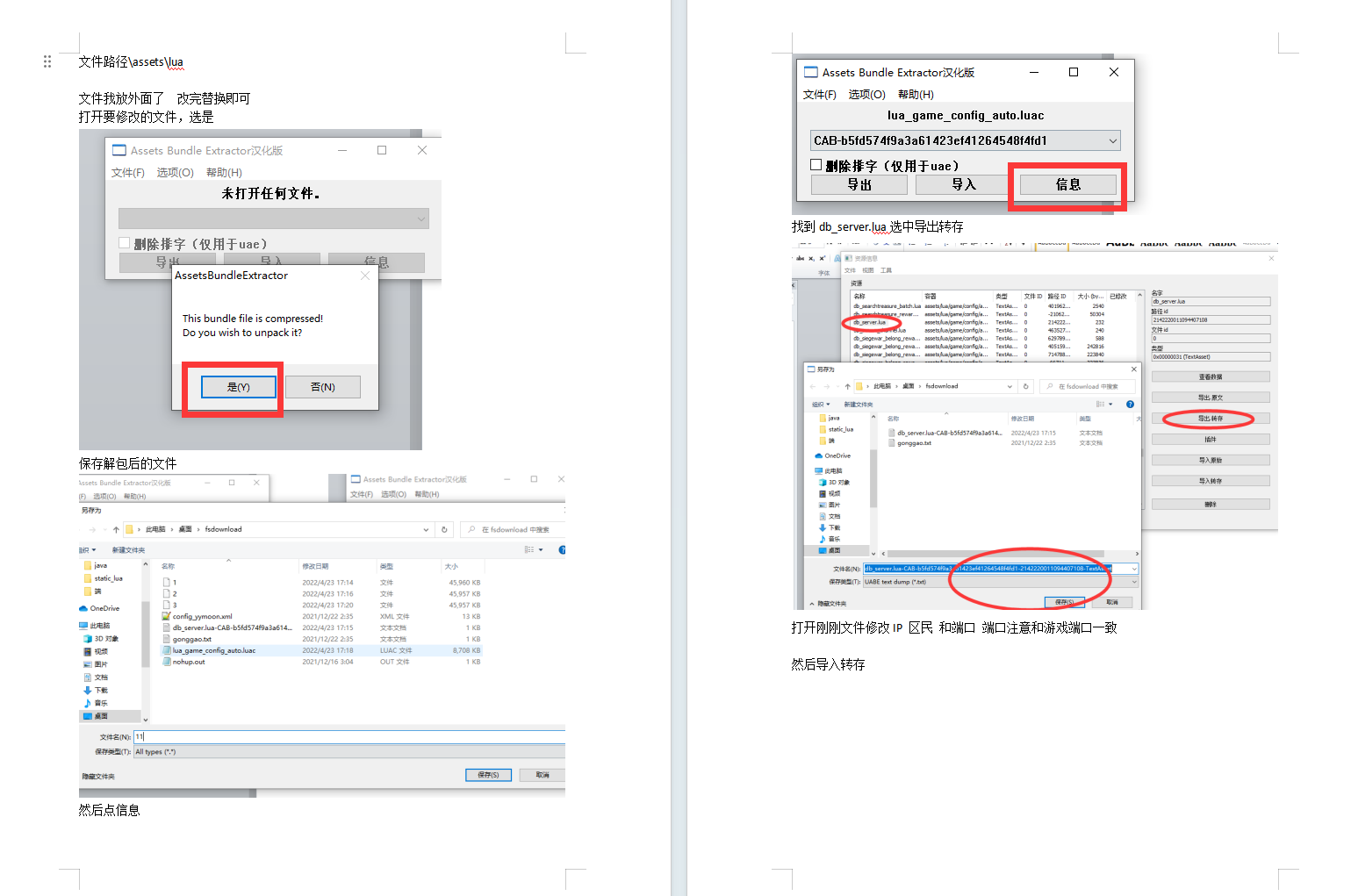Click the lua_game_config_auto.luac file icon

click(166, 651)
